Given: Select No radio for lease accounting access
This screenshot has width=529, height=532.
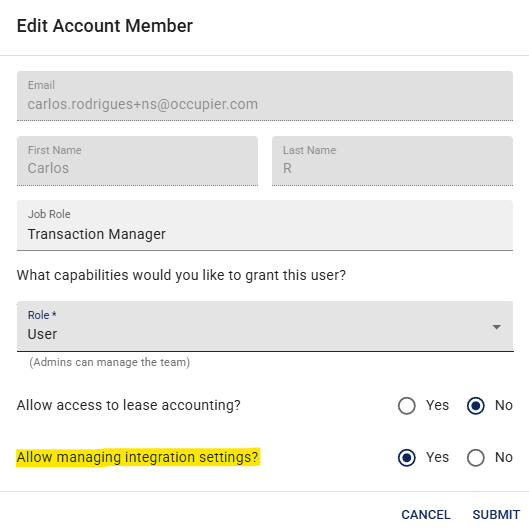Looking at the screenshot, I should (475, 405).
